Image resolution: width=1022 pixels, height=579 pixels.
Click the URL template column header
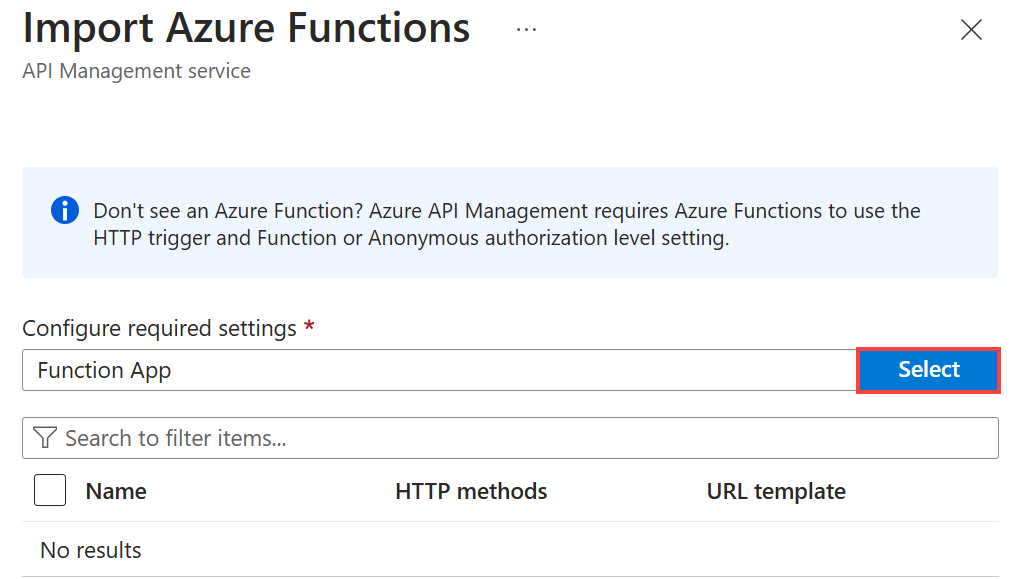click(776, 491)
